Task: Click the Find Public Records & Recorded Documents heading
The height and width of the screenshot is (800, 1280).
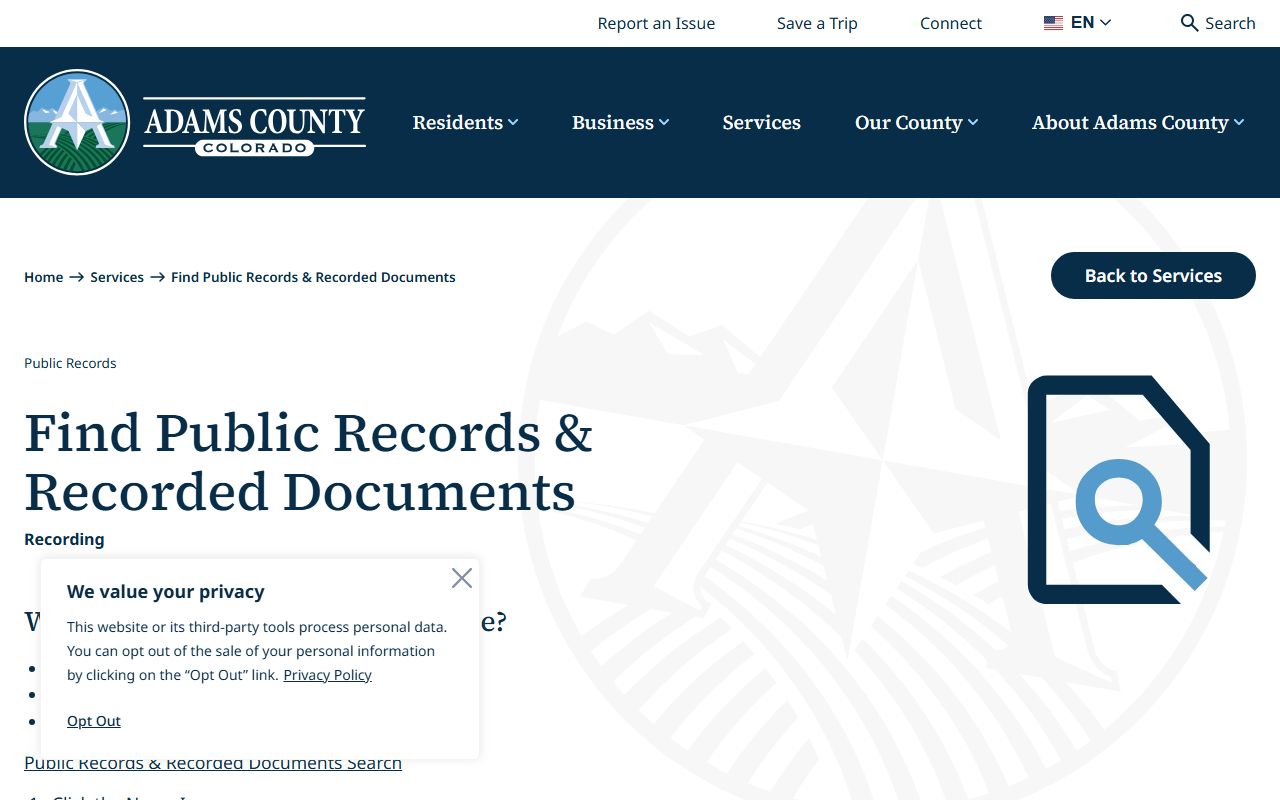Action: [x=308, y=462]
